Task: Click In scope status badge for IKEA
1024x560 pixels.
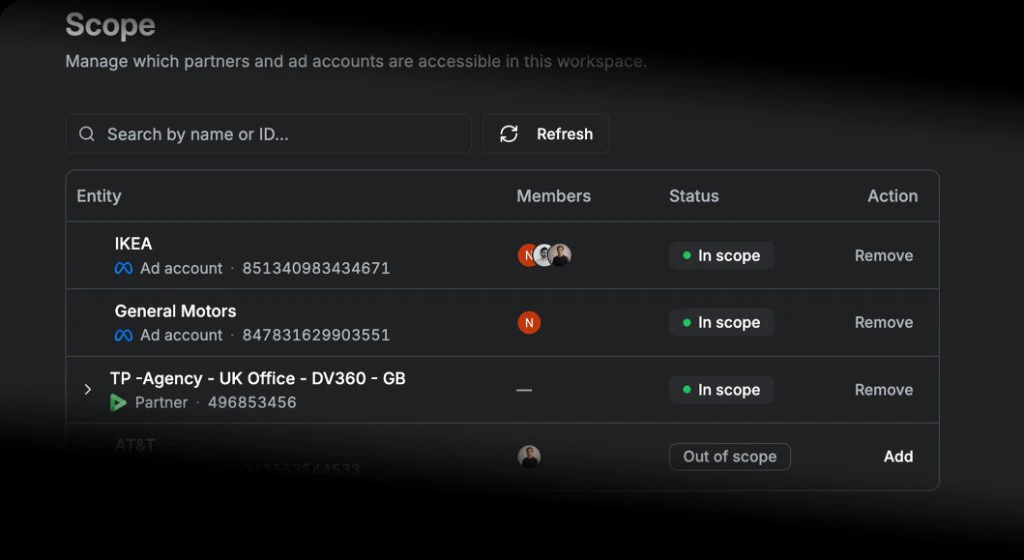Action: [x=722, y=256]
